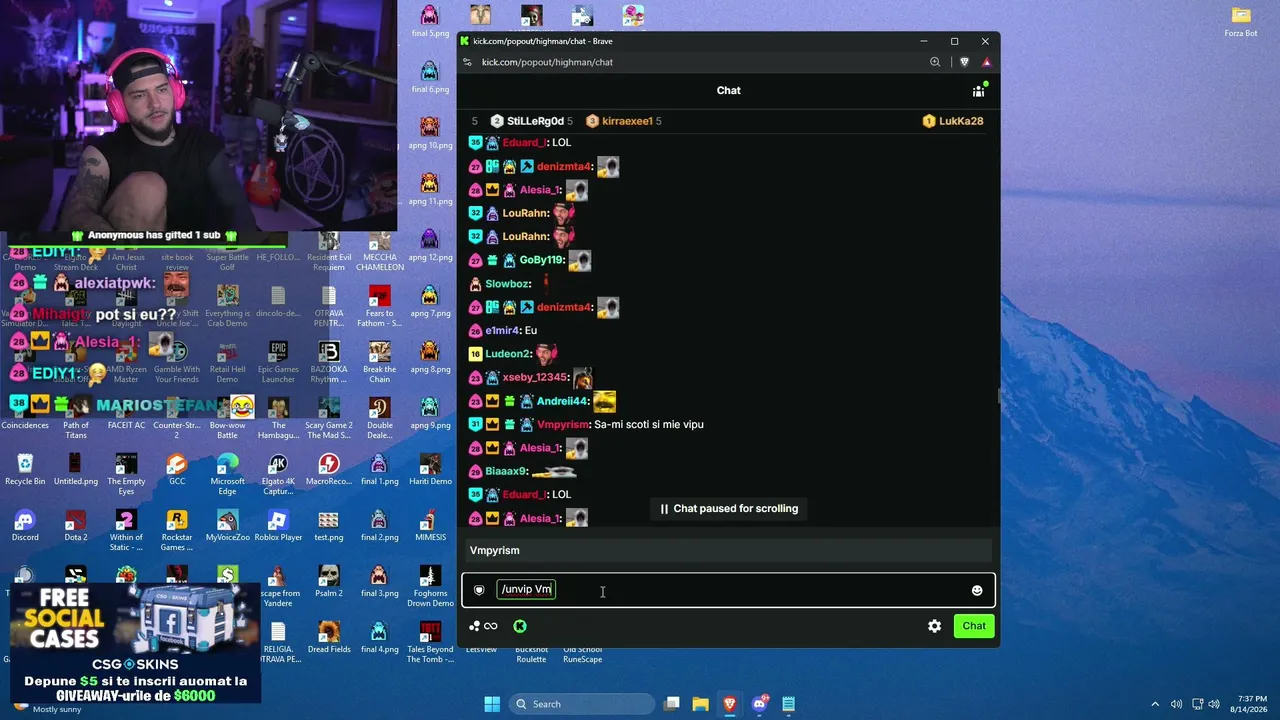Click username Vmpyrism in chat
This screenshot has width=1280, height=720.
point(563,424)
